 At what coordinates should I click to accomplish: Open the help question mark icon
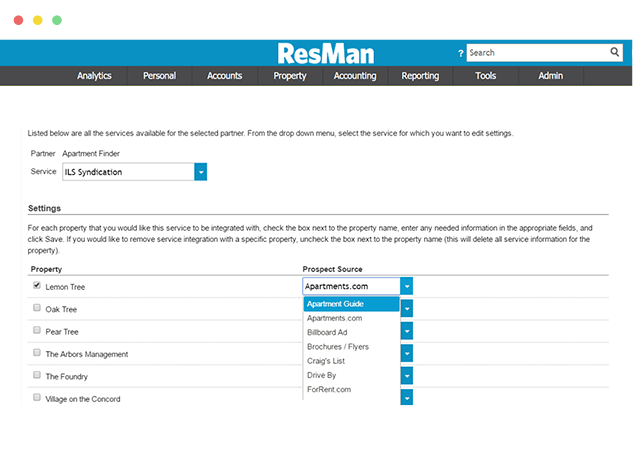click(x=460, y=53)
